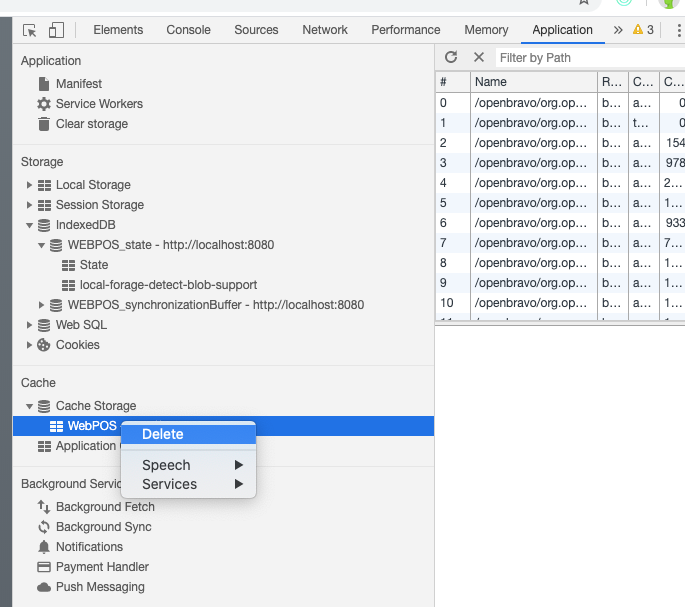The width and height of the screenshot is (685, 607).
Task: Expand the Session Storage tree node
Action: coord(30,205)
